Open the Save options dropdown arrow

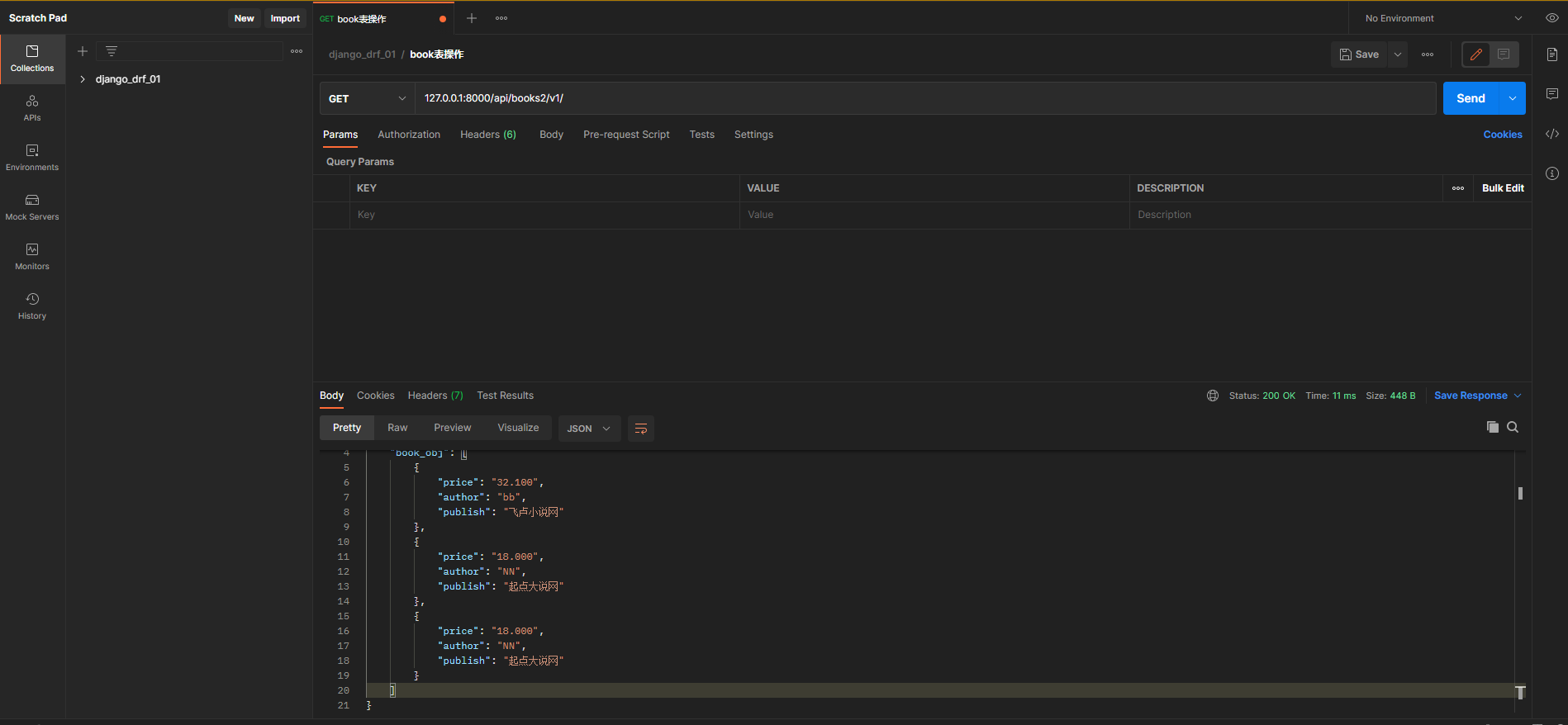click(1398, 54)
